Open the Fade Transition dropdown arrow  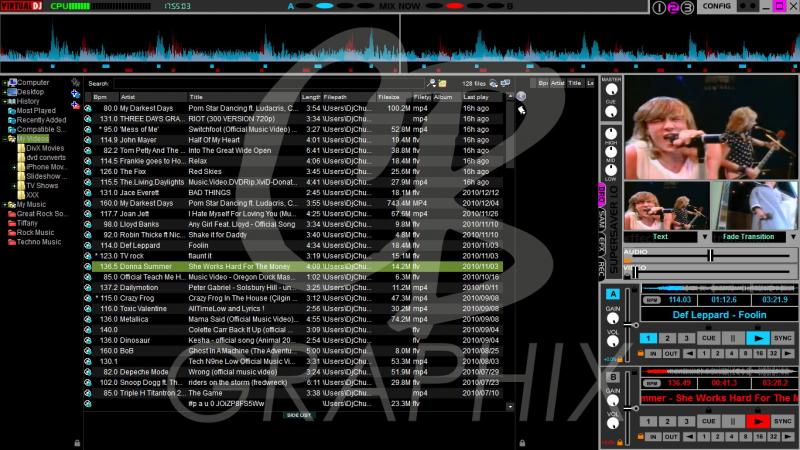(793, 237)
